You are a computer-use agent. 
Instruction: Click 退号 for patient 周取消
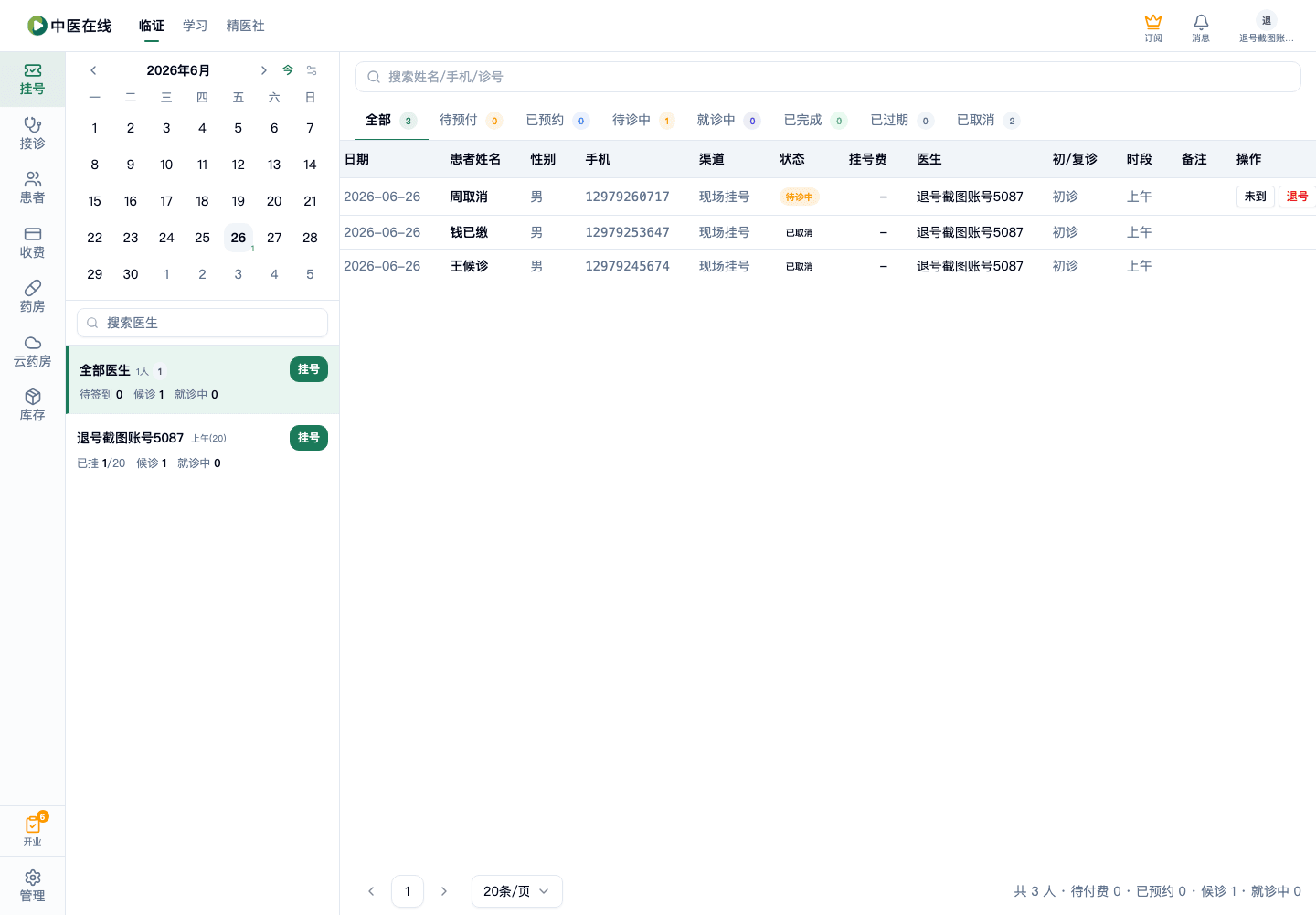click(x=1297, y=197)
